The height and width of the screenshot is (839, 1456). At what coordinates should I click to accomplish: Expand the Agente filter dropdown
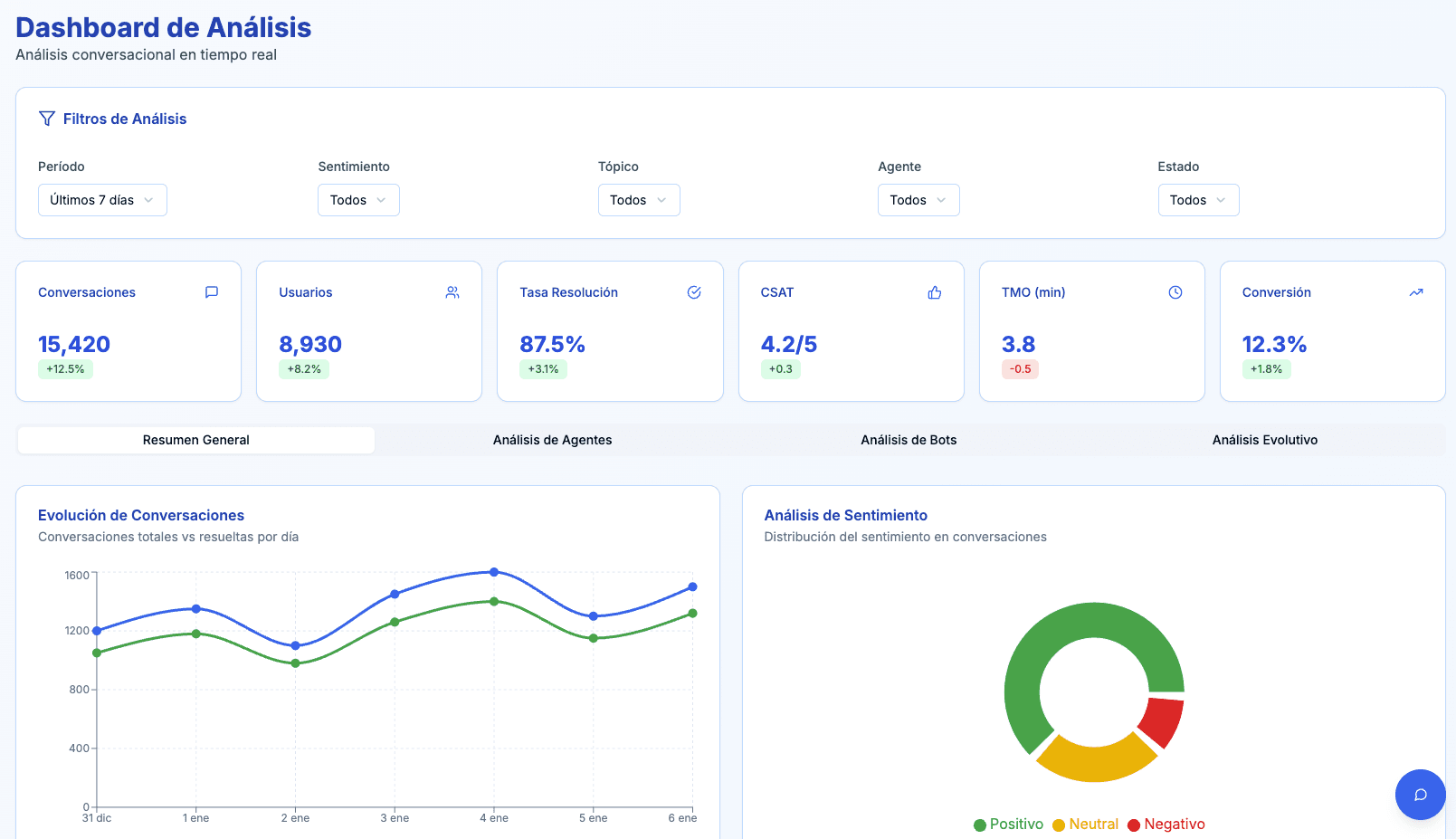coord(918,200)
